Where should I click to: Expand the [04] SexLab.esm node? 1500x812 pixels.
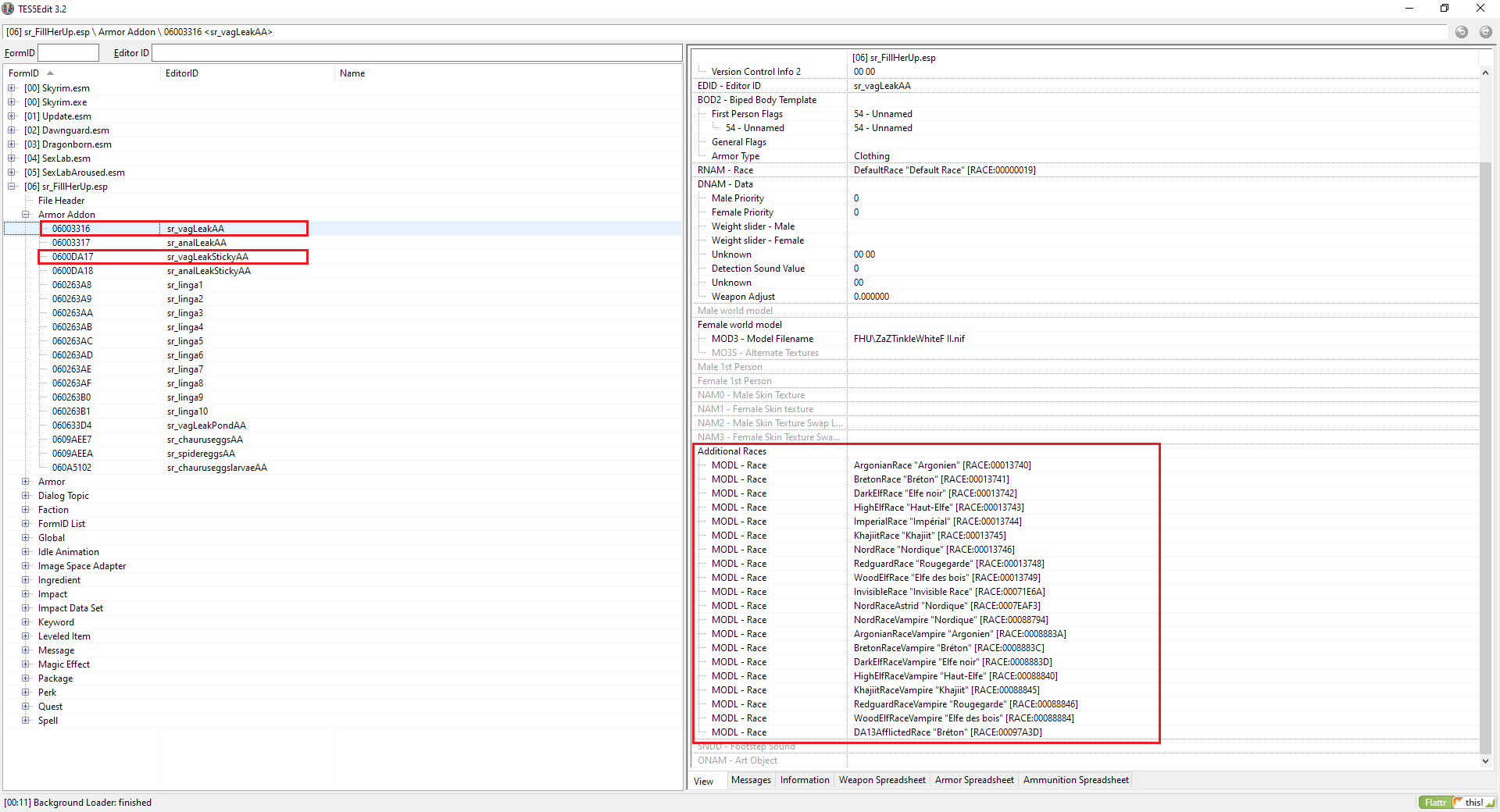(12, 158)
